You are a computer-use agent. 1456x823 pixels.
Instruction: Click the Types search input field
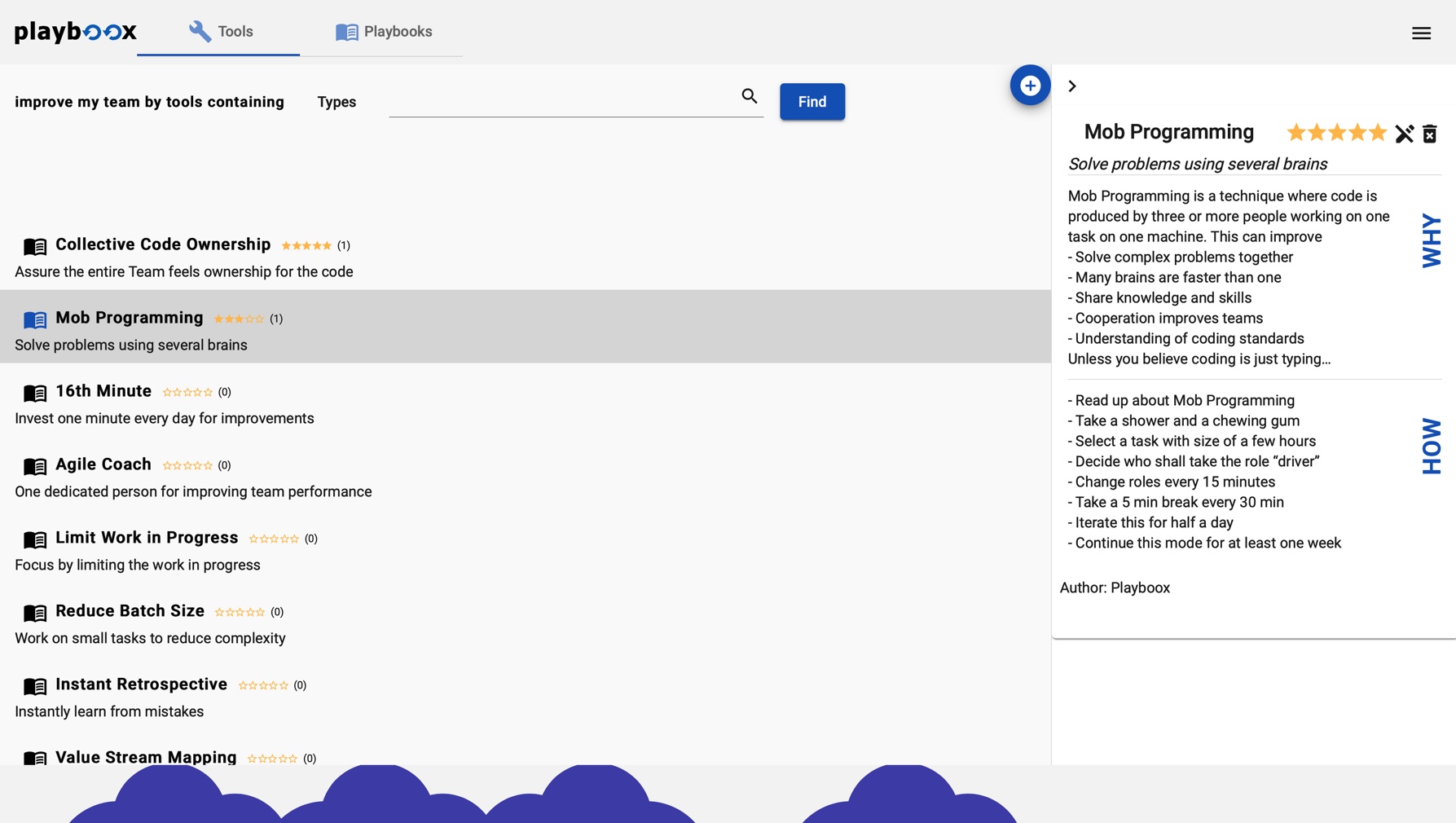562,101
